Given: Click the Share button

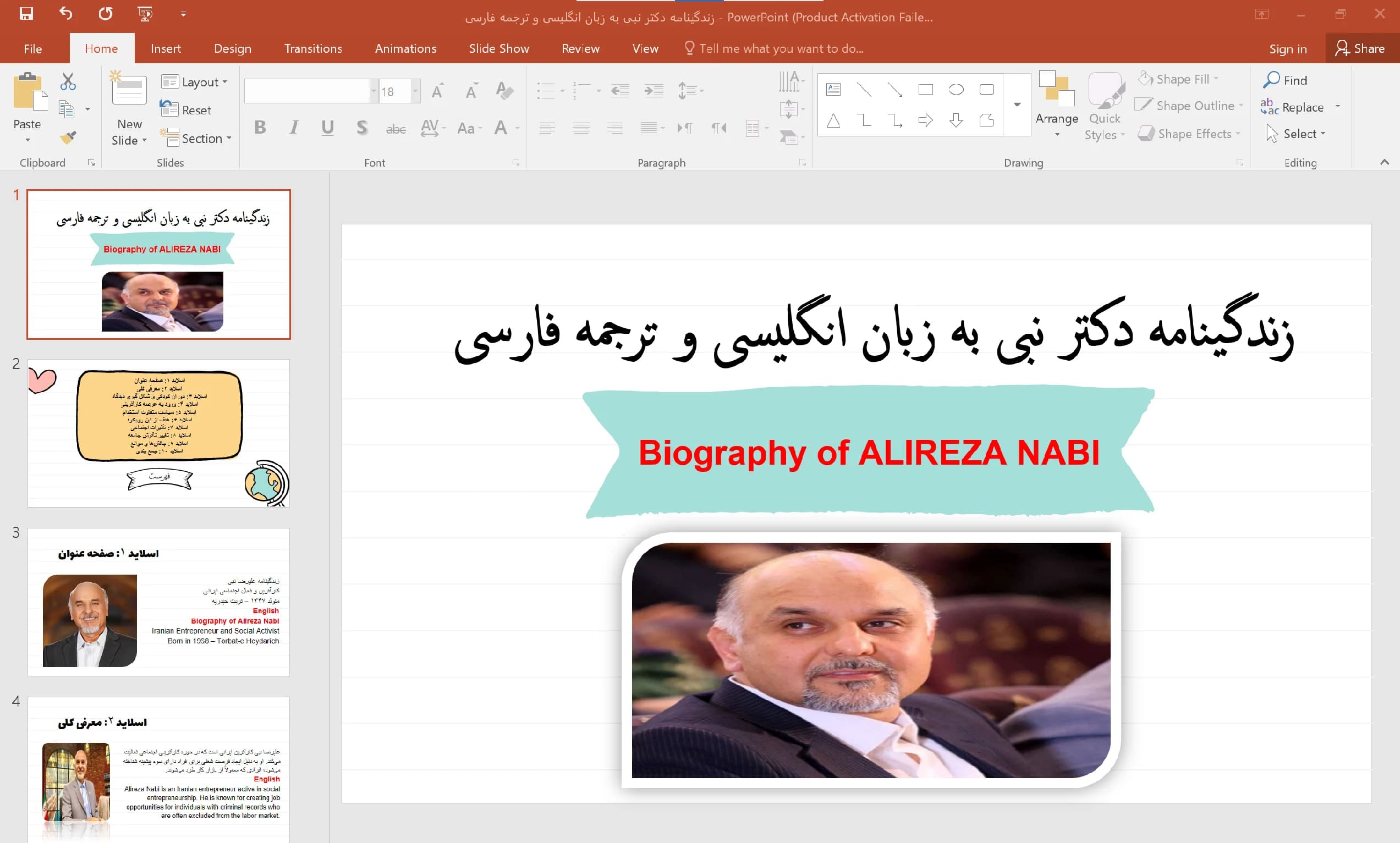Looking at the screenshot, I should click(1360, 48).
